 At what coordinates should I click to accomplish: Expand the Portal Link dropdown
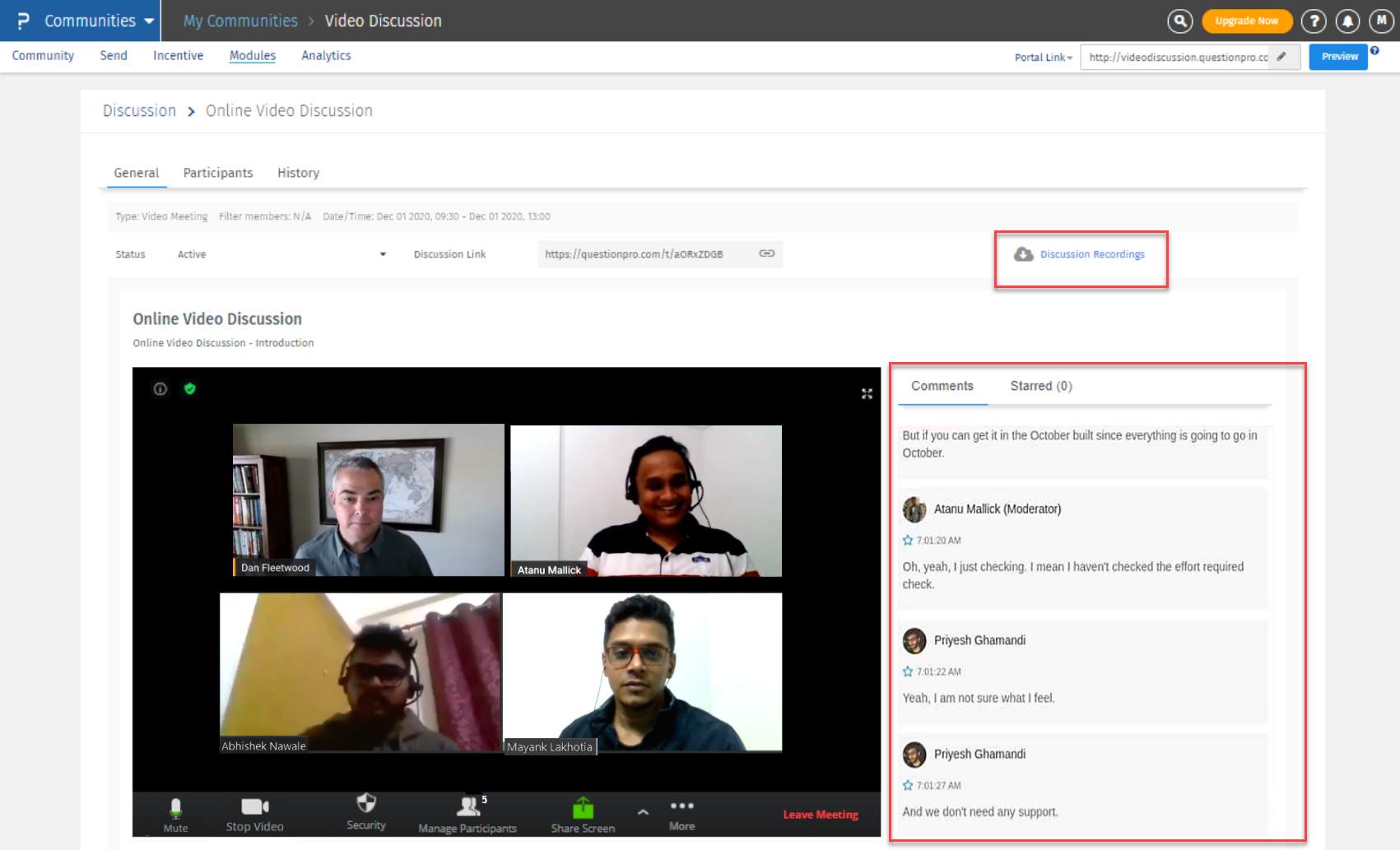click(1043, 58)
